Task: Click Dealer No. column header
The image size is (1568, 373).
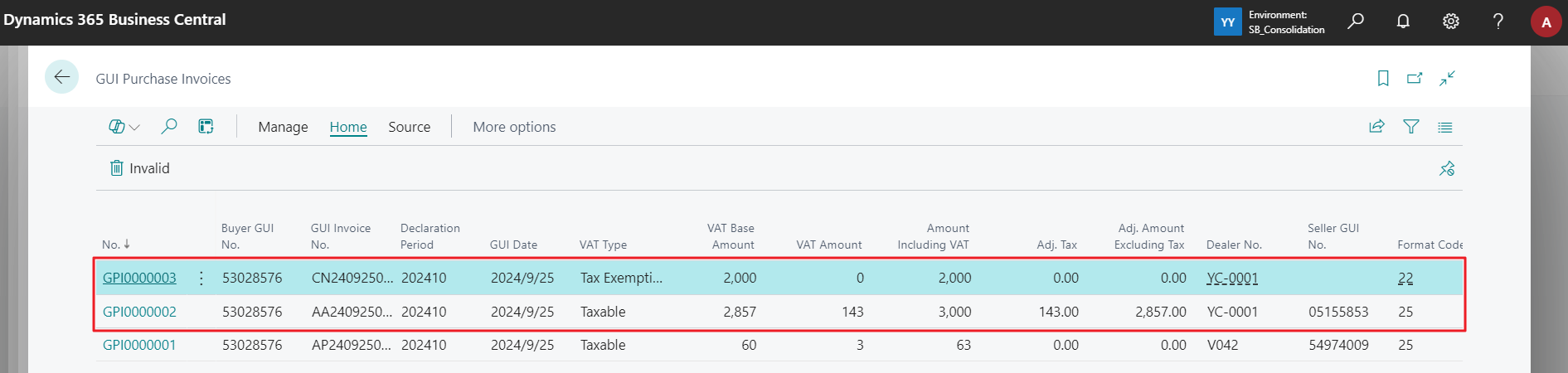Action: click(1234, 245)
